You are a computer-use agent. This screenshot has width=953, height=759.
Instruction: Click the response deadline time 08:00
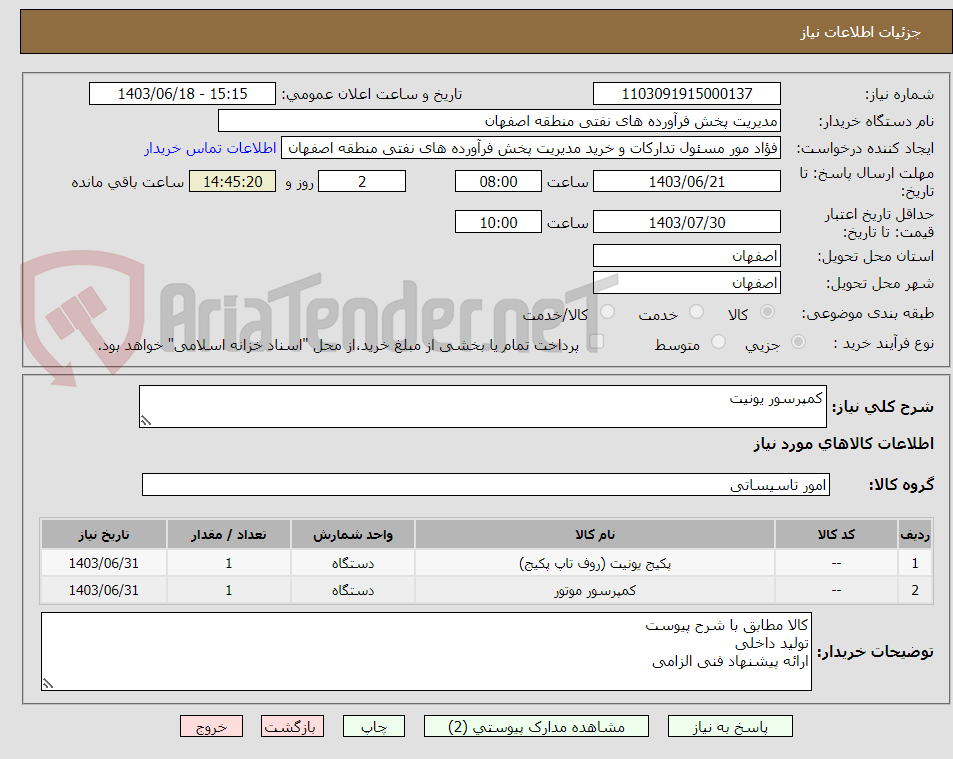coord(498,181)
